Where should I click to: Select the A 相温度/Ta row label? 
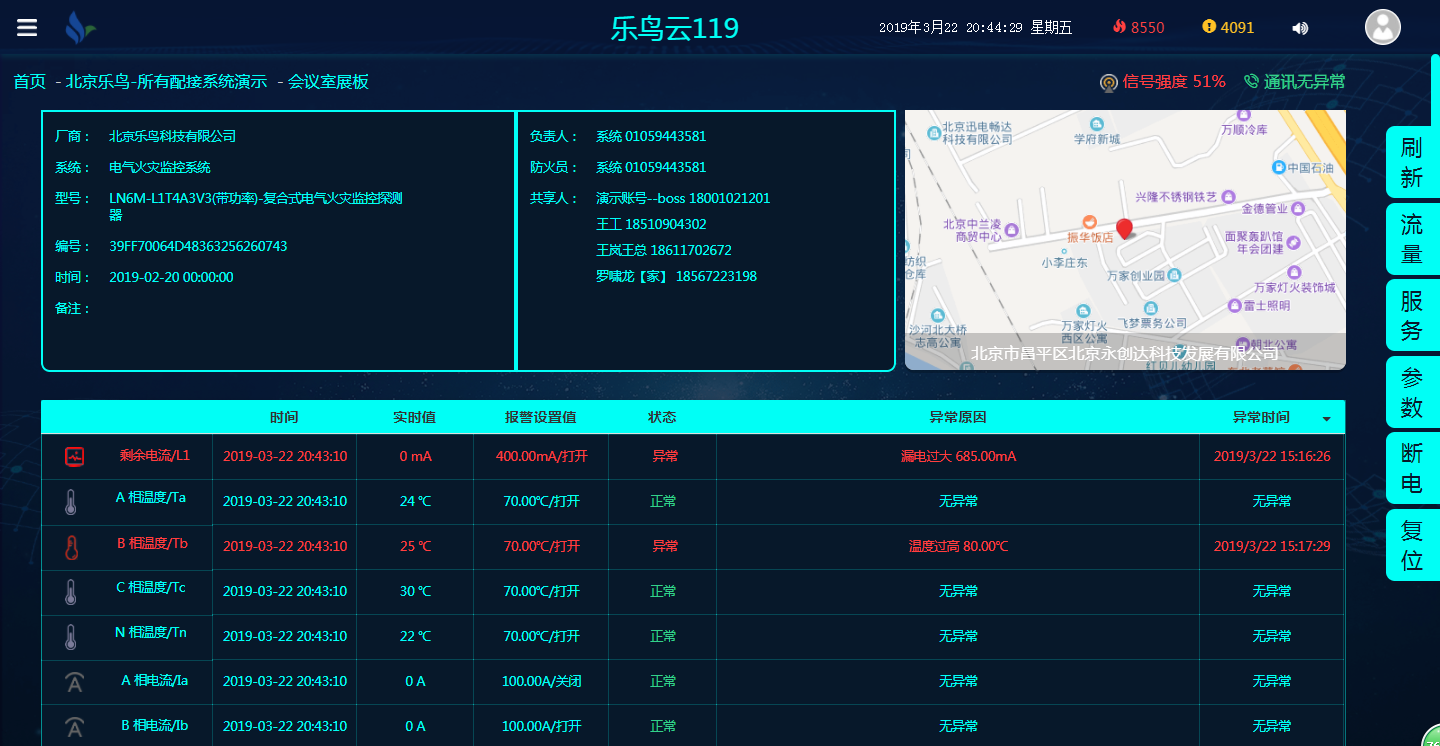[151, 497]
